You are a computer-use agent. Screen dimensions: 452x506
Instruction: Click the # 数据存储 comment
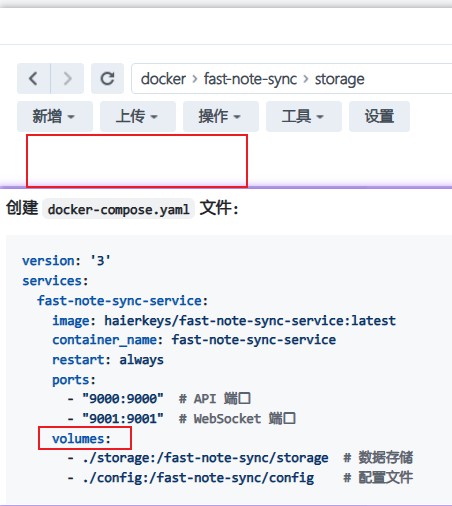coord(378,458)
